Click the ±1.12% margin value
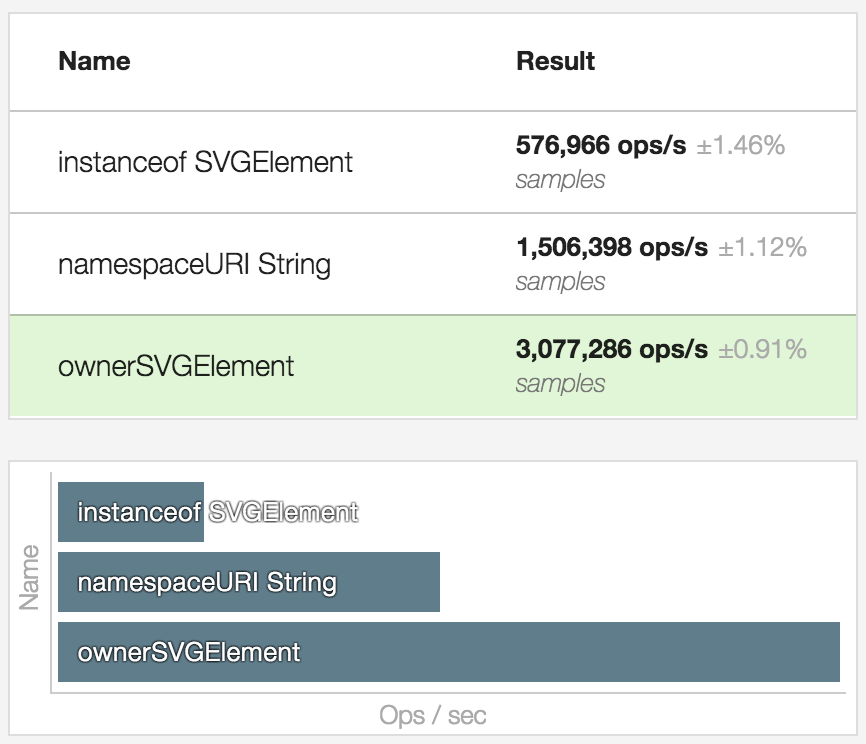The width and height of the screenshot is (866, 744). click(x=762, y=247)
